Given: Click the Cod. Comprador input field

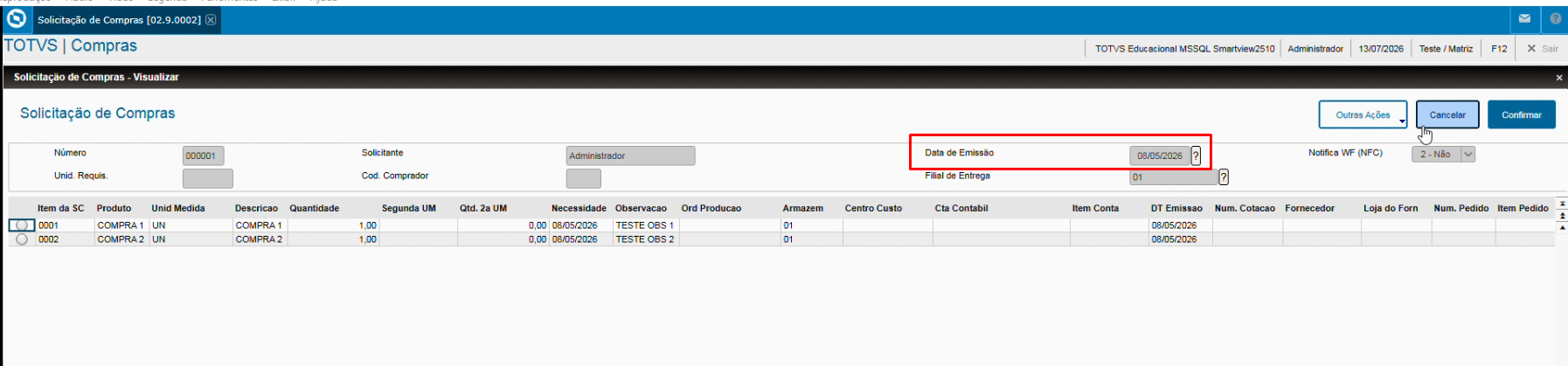Looking at the screenshot, I should tap(583, 178).
